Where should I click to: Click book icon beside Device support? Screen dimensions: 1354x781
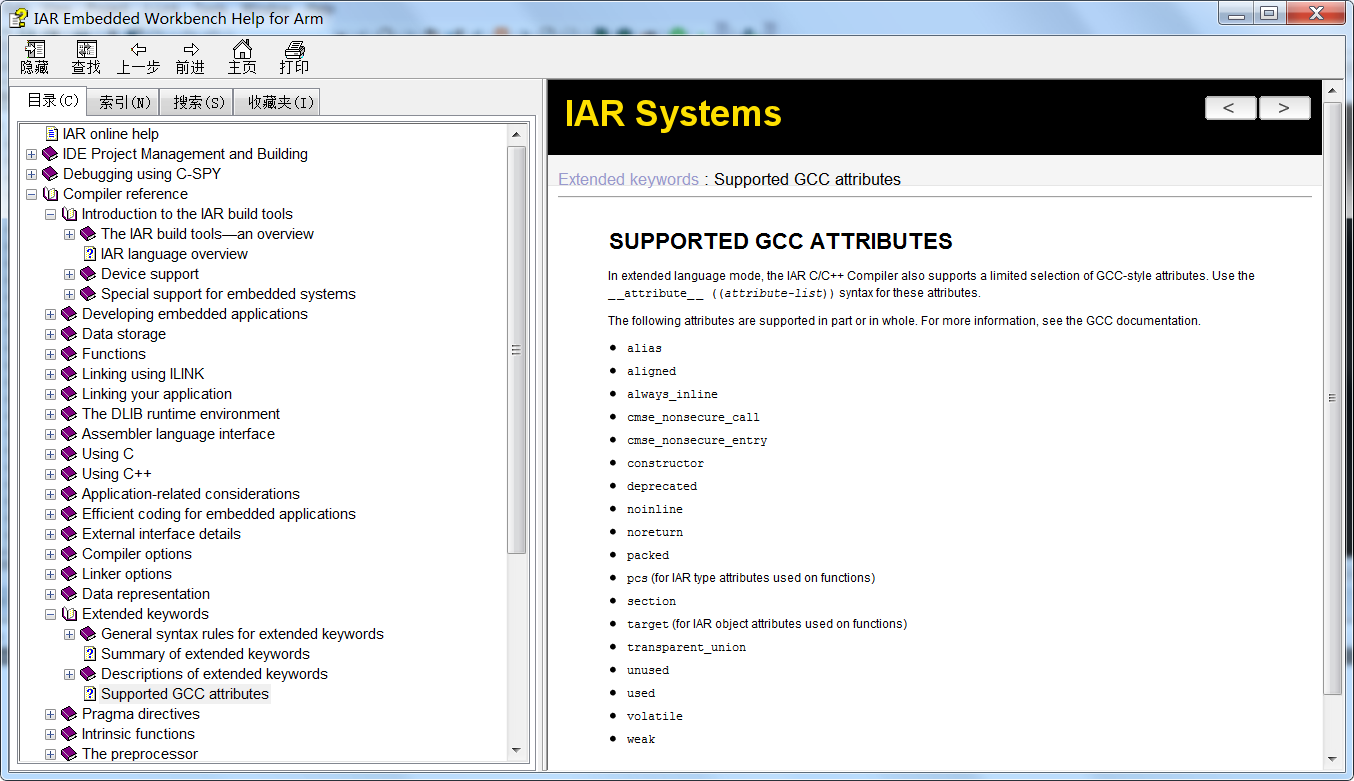click(x=88, y=274)
